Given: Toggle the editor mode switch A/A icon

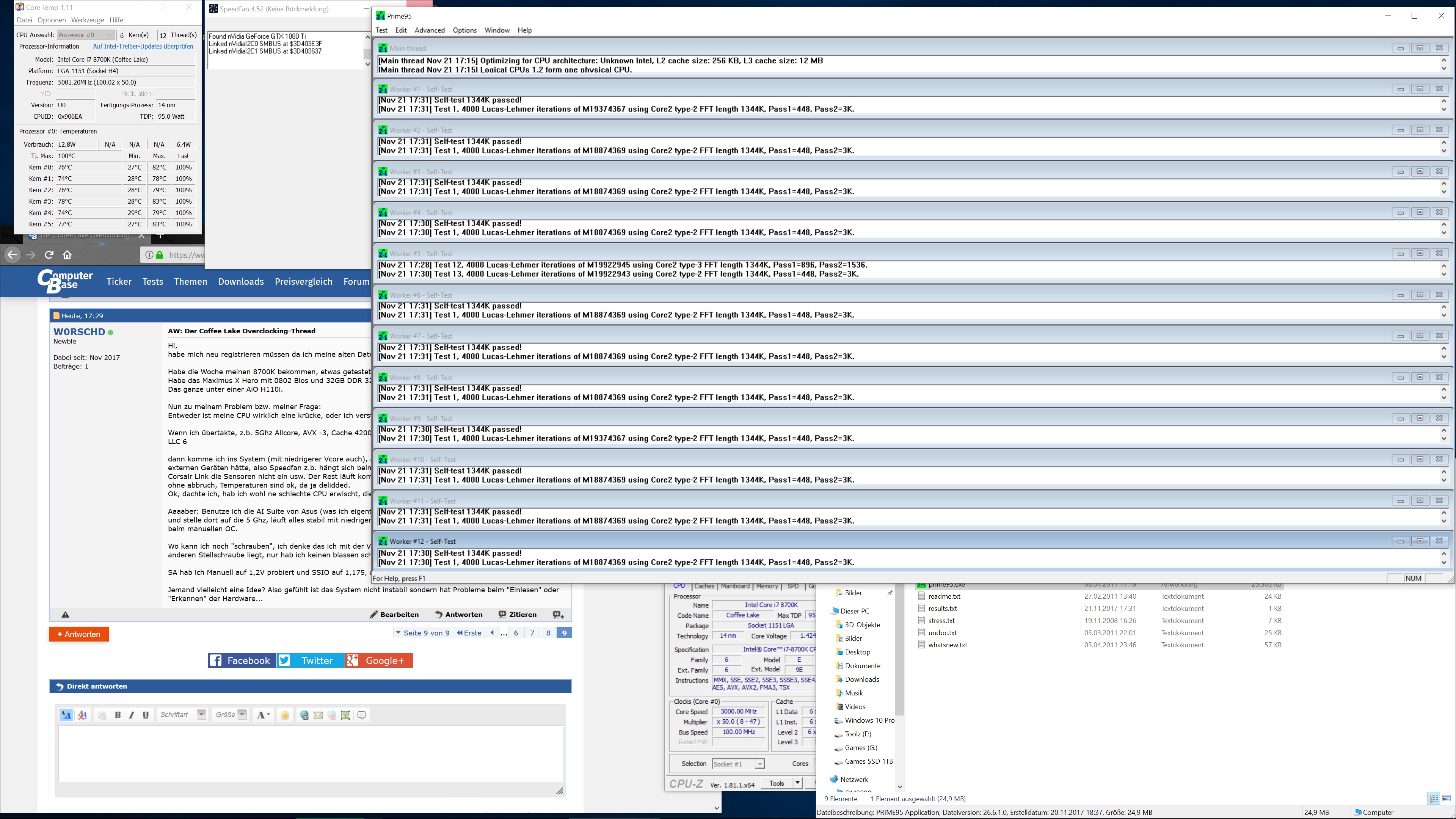Looking at the screenshot, I should (66, 715).
